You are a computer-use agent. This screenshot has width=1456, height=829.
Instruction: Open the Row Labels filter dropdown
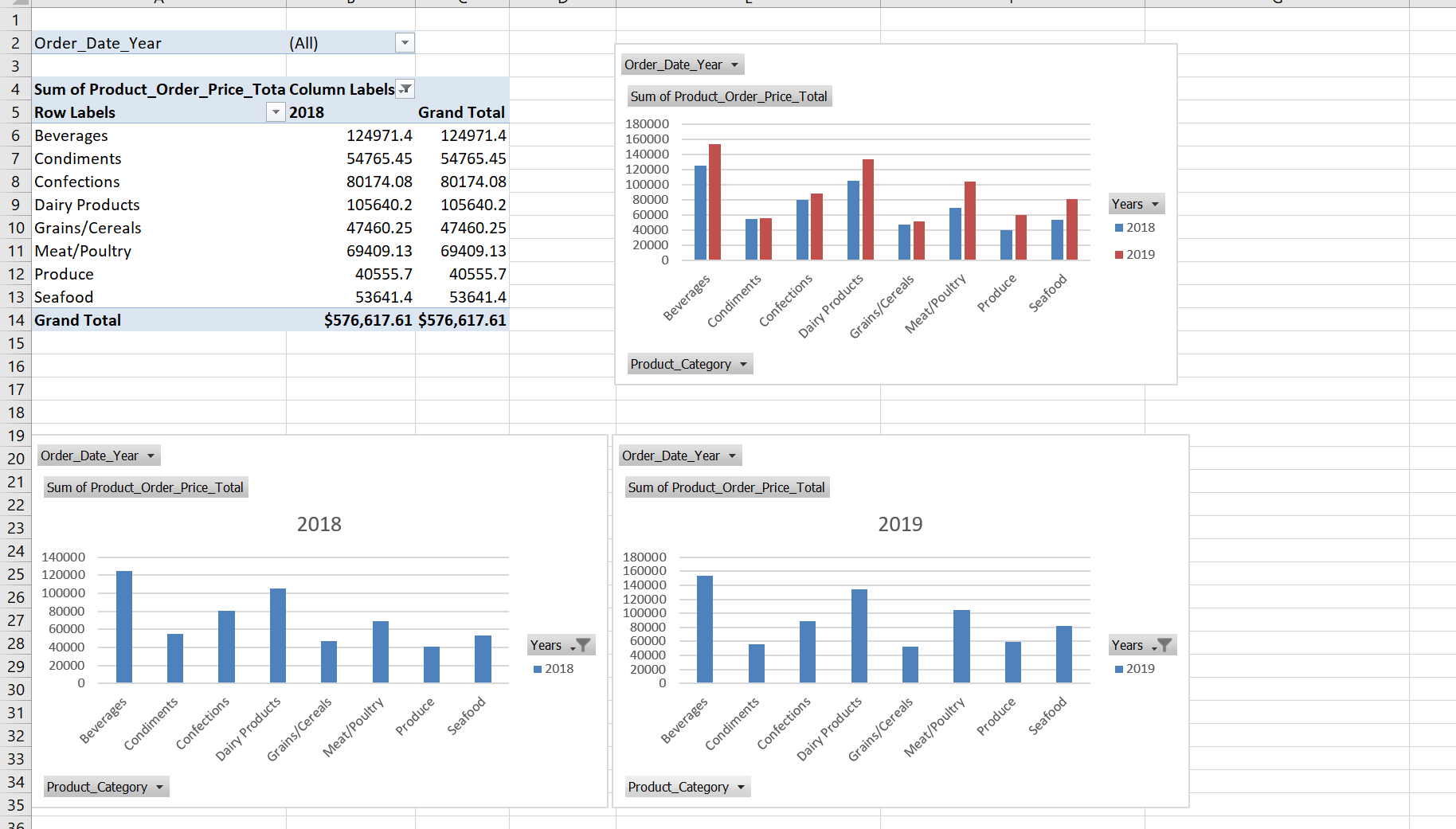(x=276, y=112)
